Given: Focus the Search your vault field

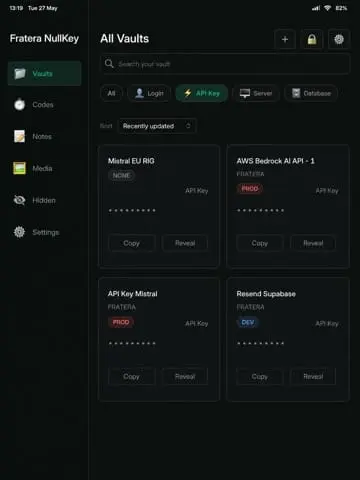Looking at the screenshot, I should click(225, 64).
